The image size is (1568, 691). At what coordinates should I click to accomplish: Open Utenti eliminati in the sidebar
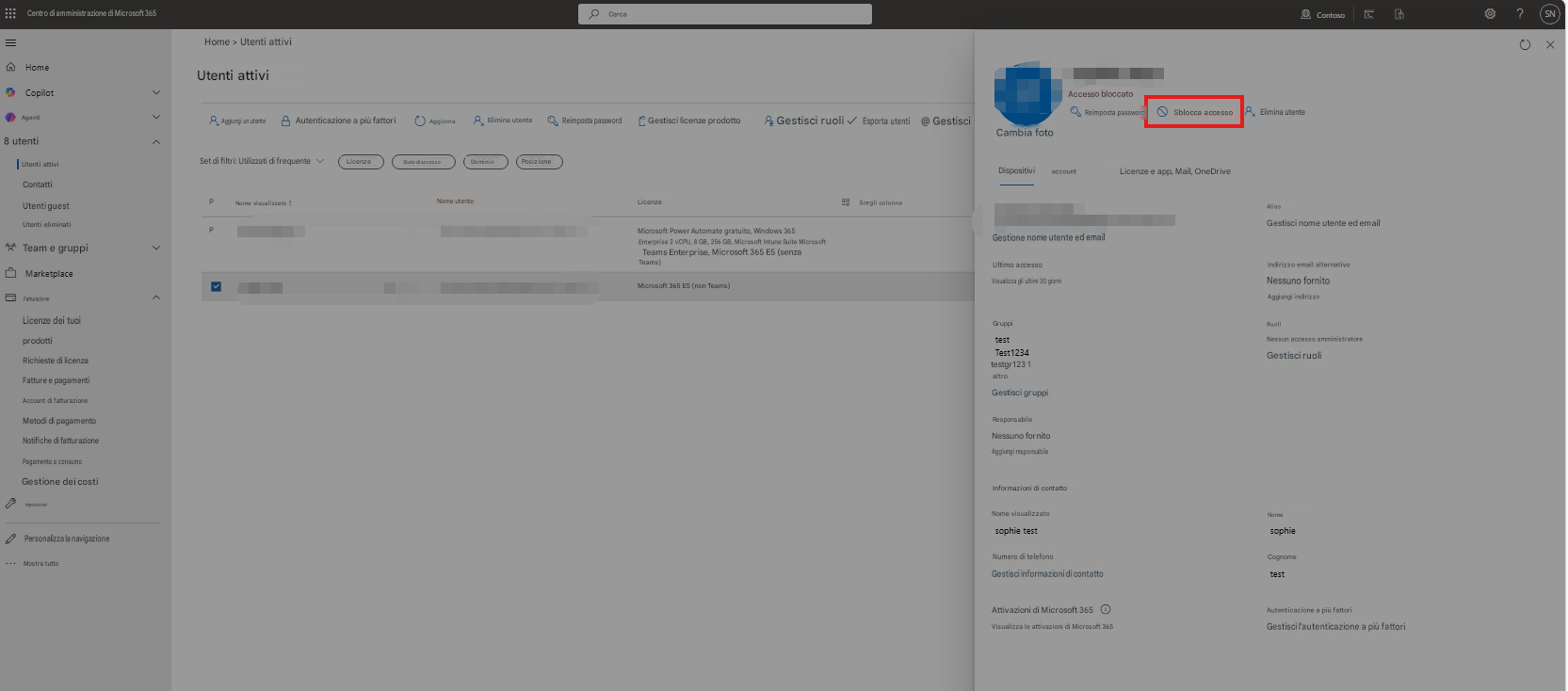pos(47,224)
